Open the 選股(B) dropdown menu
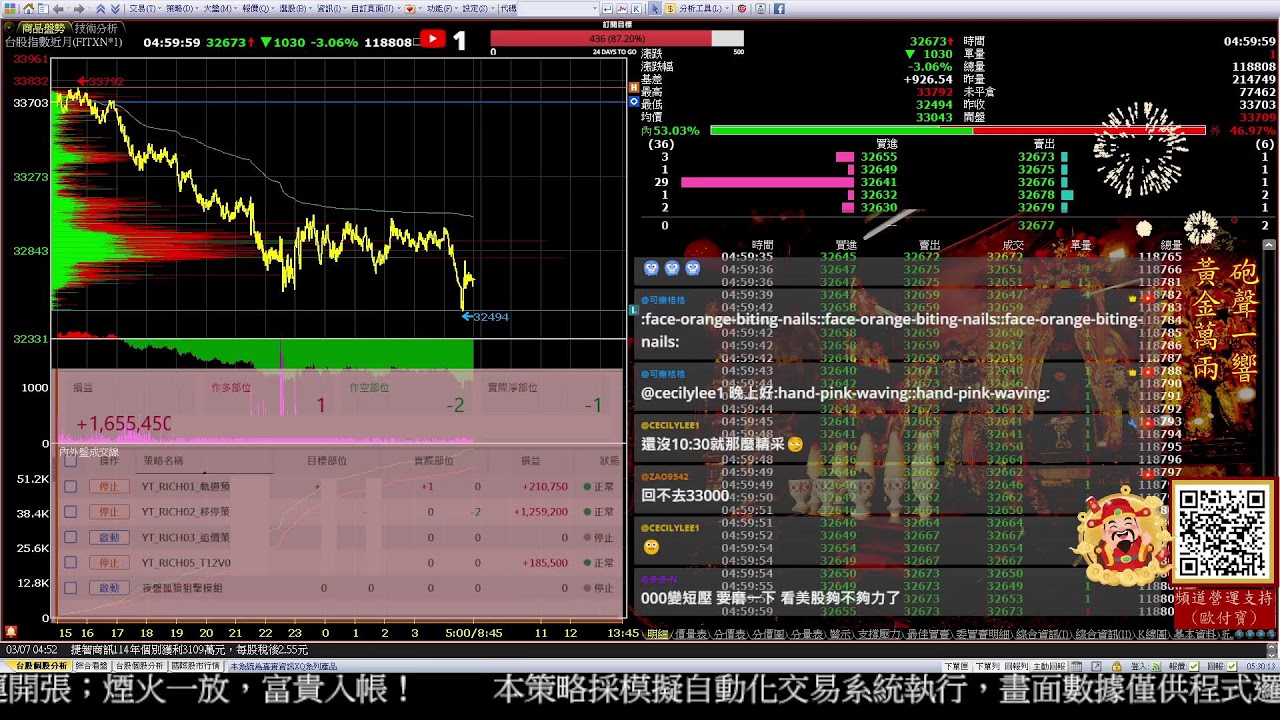Screen dimensions: 1280x720 point(294,8)
